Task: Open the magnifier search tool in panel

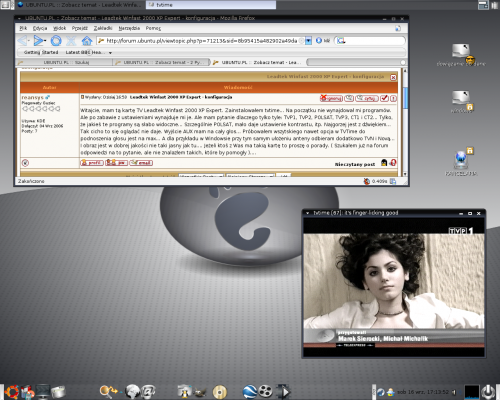Action: pyautogui.click(x=108, y=392)
